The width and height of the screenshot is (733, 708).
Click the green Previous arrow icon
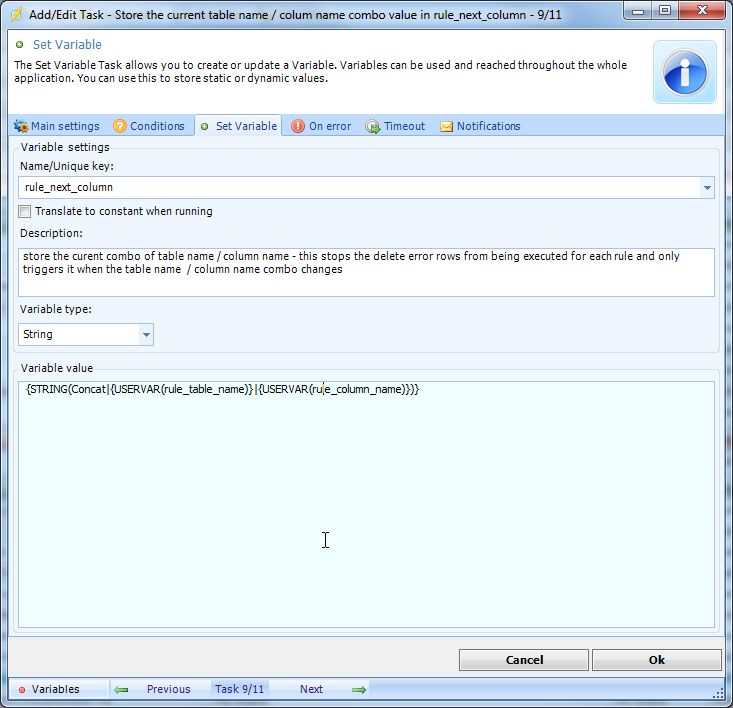pyautogui.click(x=121, y=689)
